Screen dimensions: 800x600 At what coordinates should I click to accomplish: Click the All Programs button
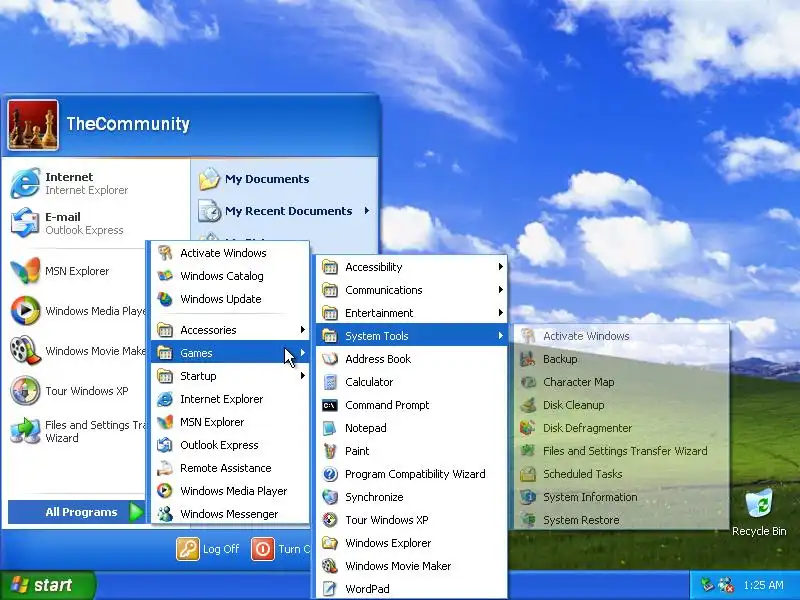tap(77, 512)
